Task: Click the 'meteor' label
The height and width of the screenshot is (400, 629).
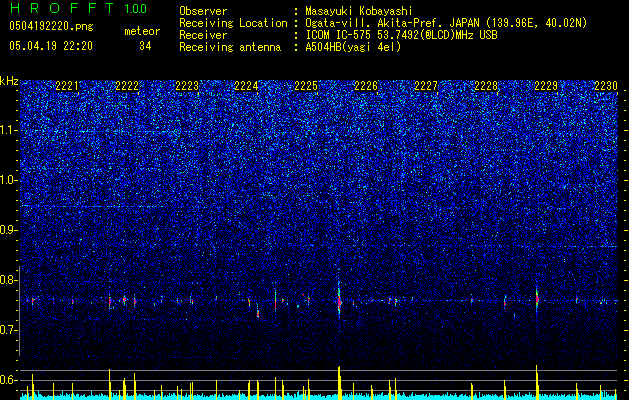Action: [142, 31]
